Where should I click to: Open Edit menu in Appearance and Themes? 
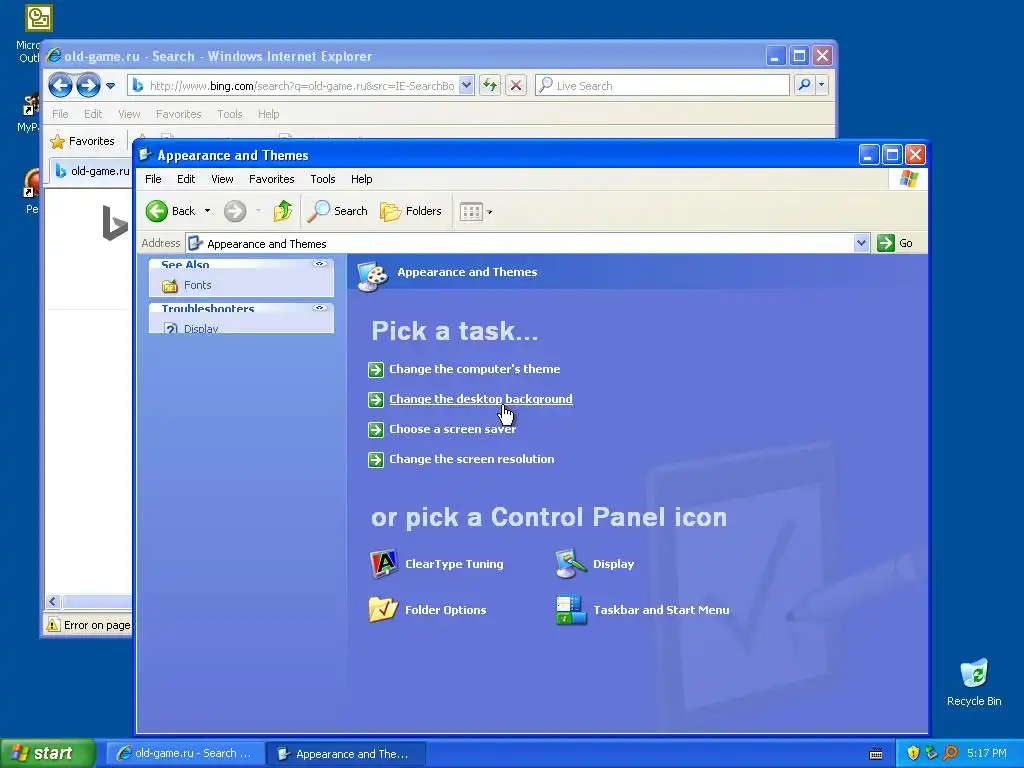186,179
